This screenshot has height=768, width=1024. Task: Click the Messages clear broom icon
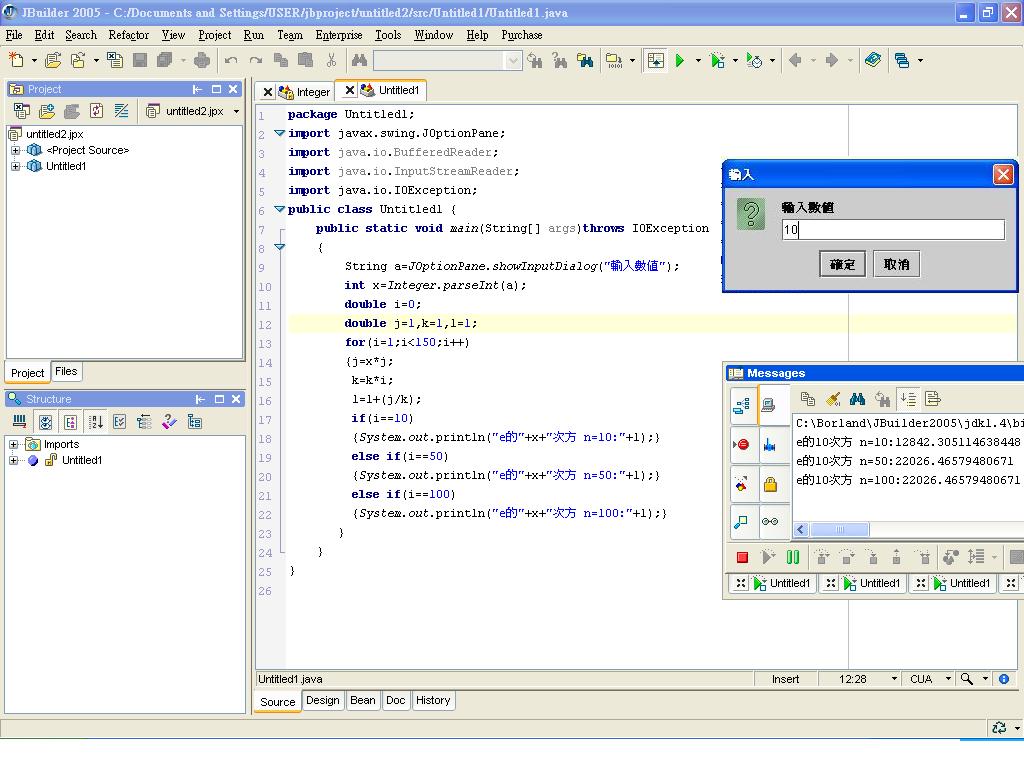click(833, 398)
